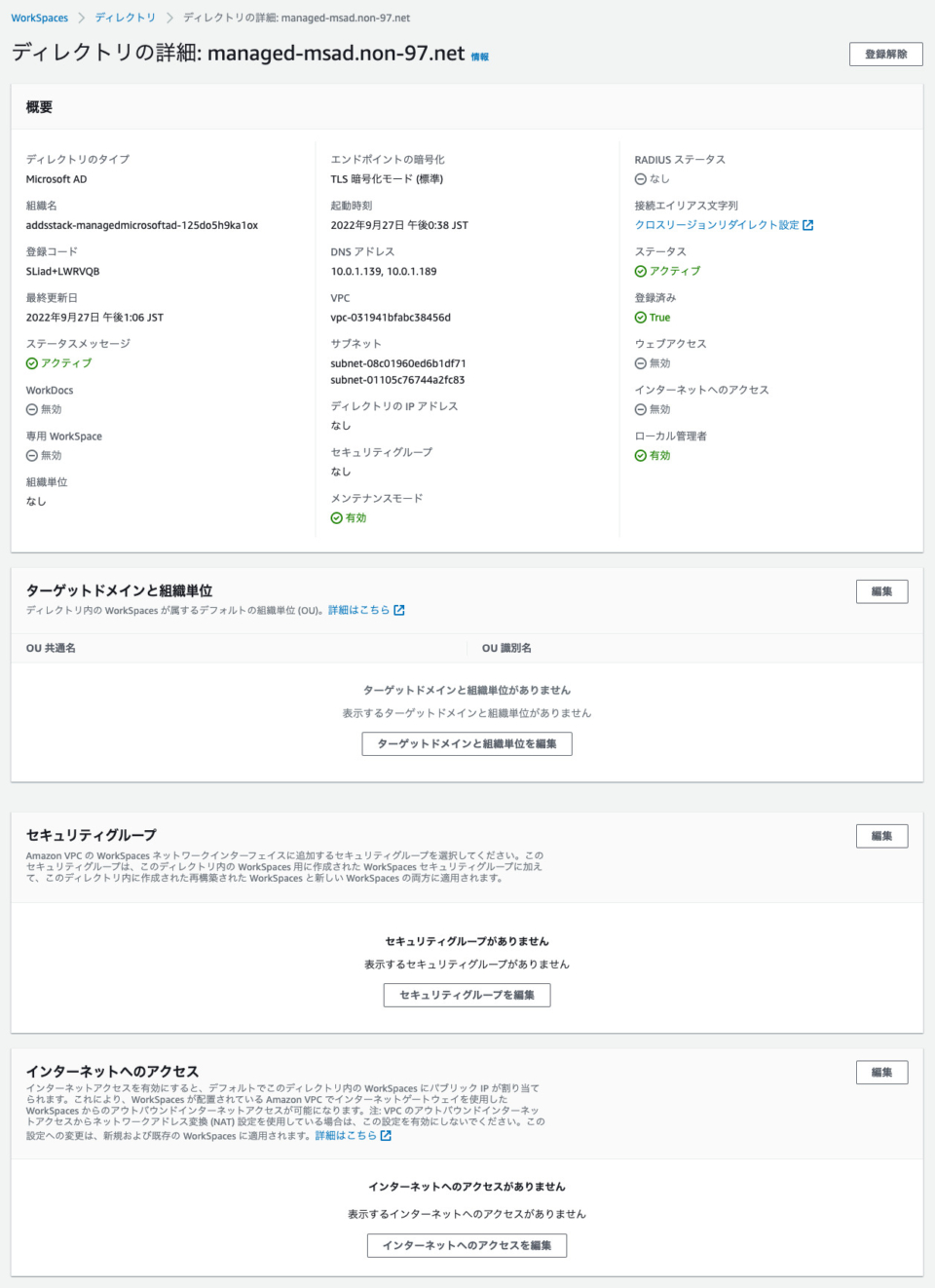This screenshot has height=1288, width=935.
Task: Click the minus icon beside ウェブアクセス 無効
Action: [640, 363]
